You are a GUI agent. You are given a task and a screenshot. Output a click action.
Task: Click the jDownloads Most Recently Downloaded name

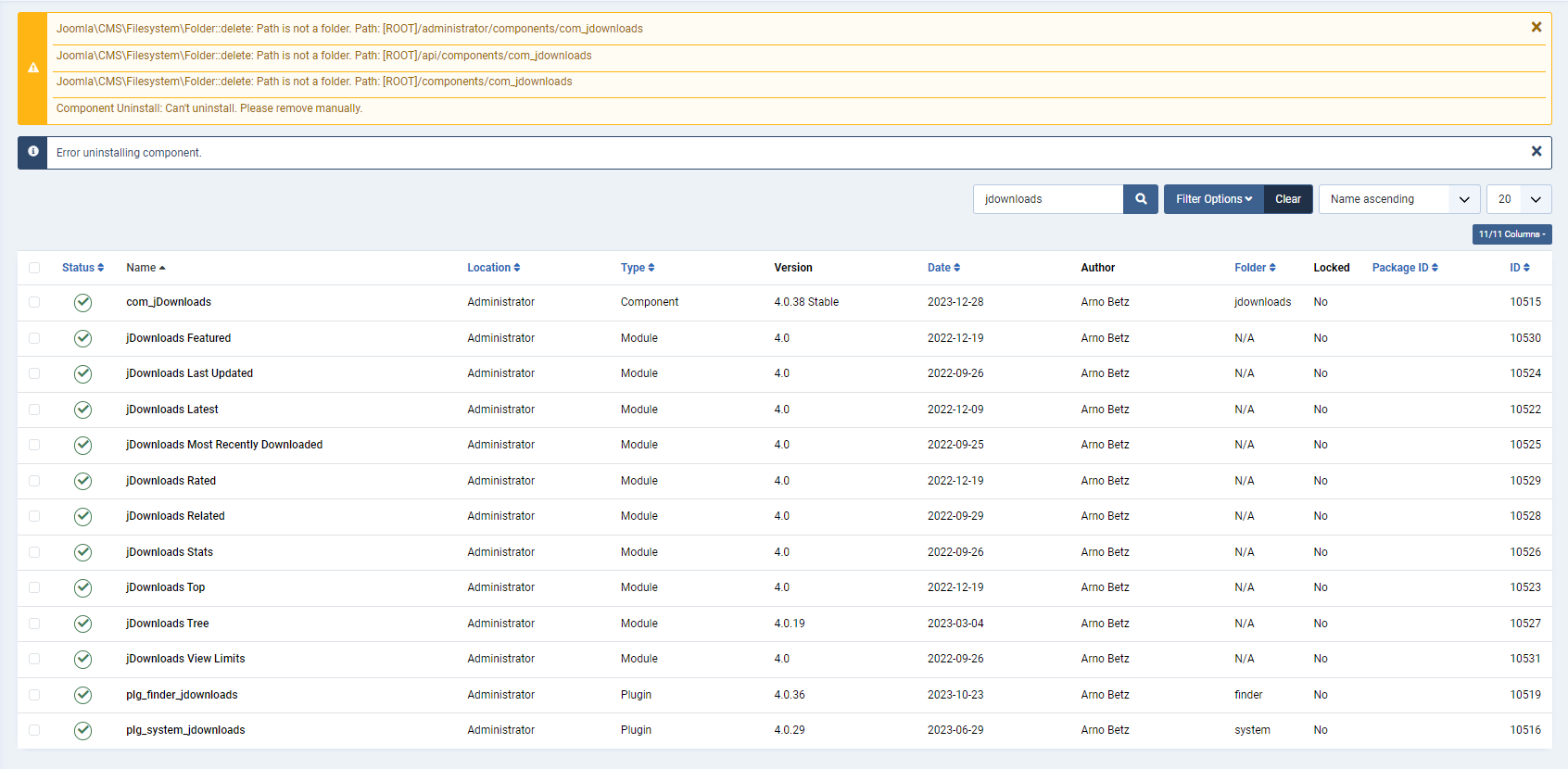tap(224, 445)
